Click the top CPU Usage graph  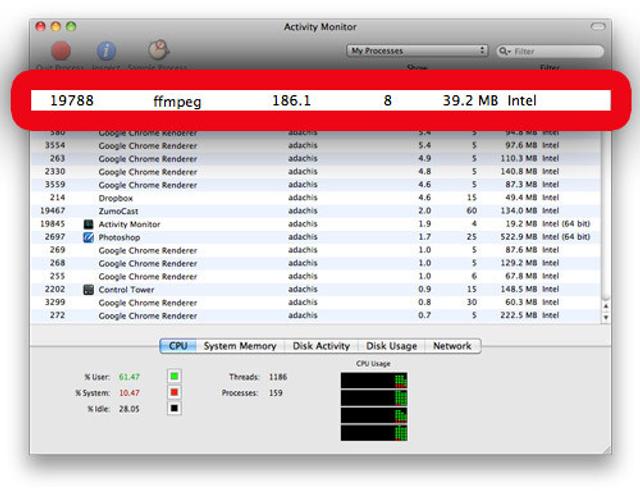coord(374,380)
